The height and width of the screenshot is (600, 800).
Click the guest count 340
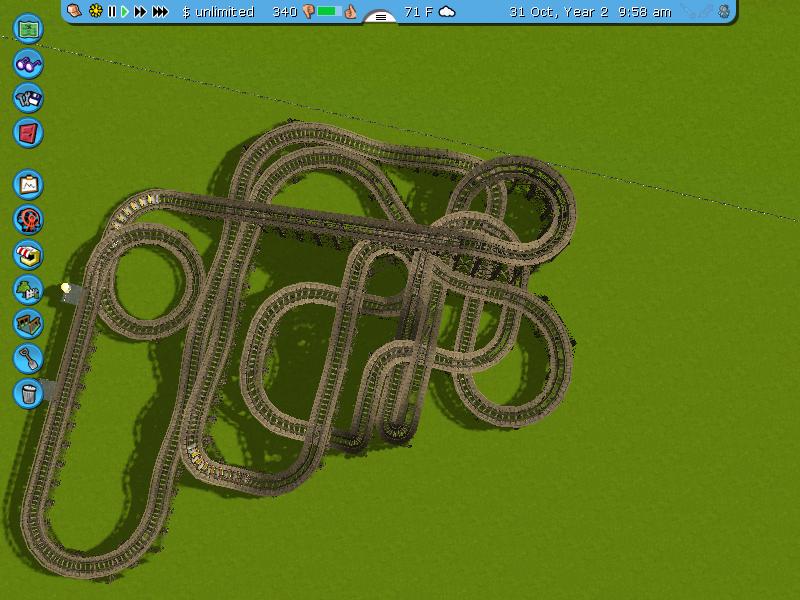coord(285,12)
